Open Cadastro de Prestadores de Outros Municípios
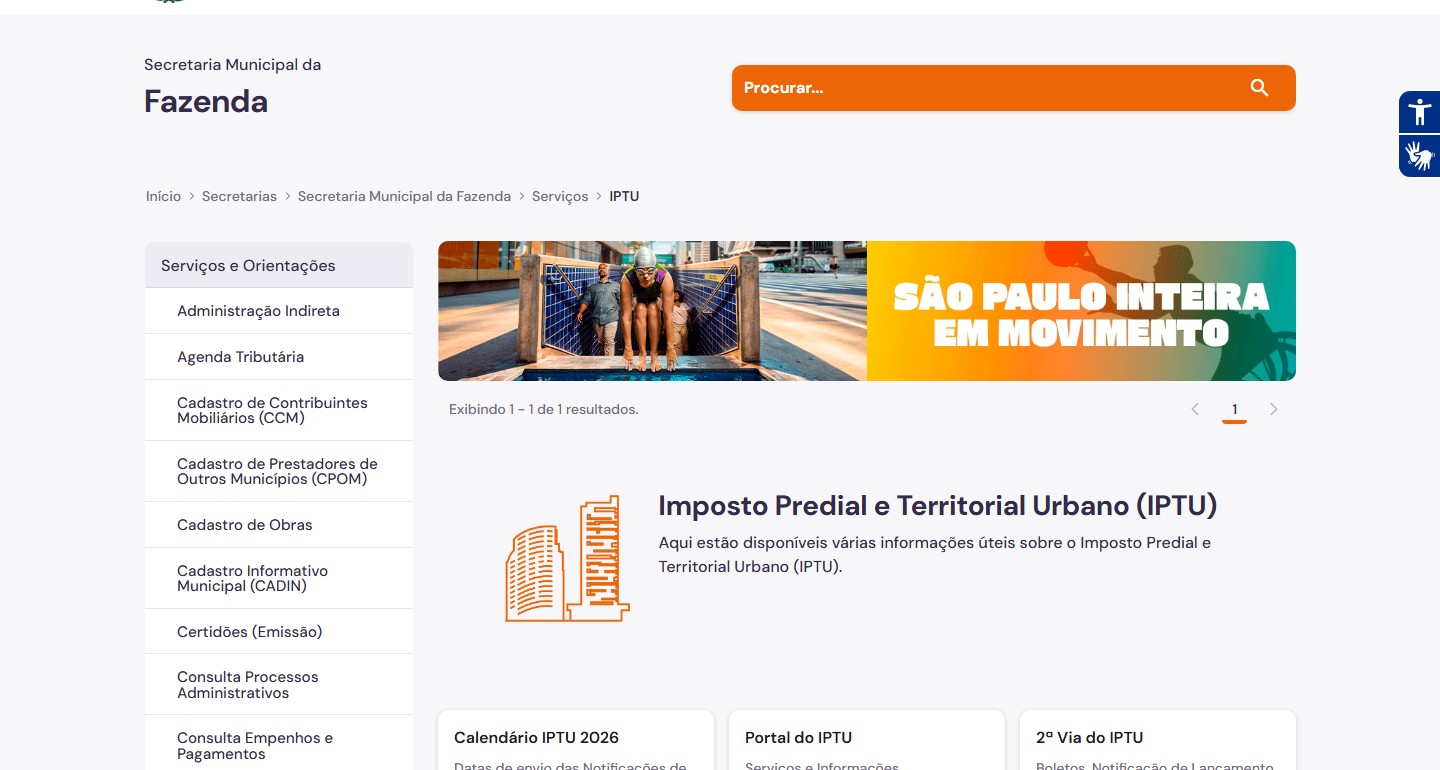The height and width of the screenshot is (770, 1440). (x=279, y=471)
